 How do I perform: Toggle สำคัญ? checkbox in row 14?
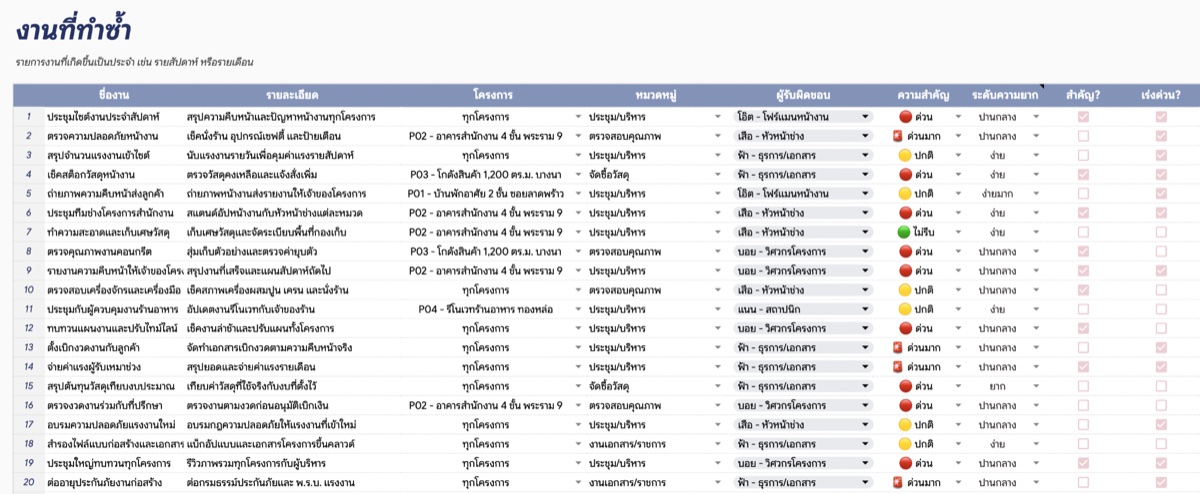pos(1083,367)
